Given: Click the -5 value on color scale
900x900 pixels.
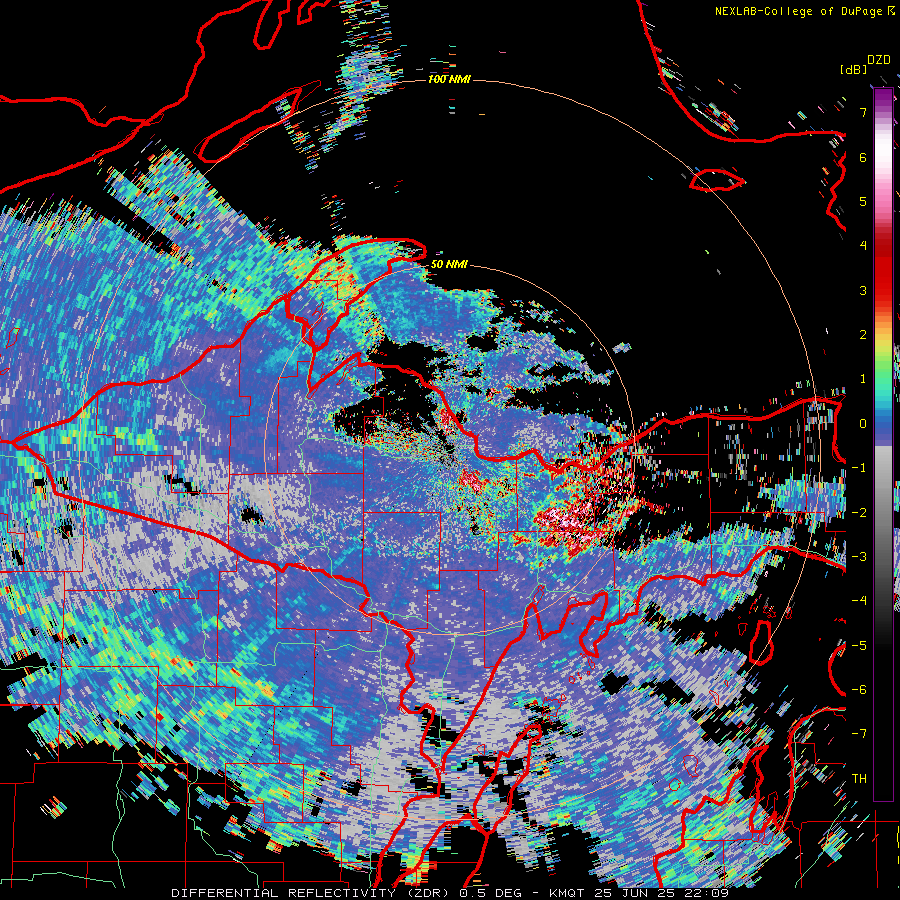Looking at the screenshot, I should 859,646.
